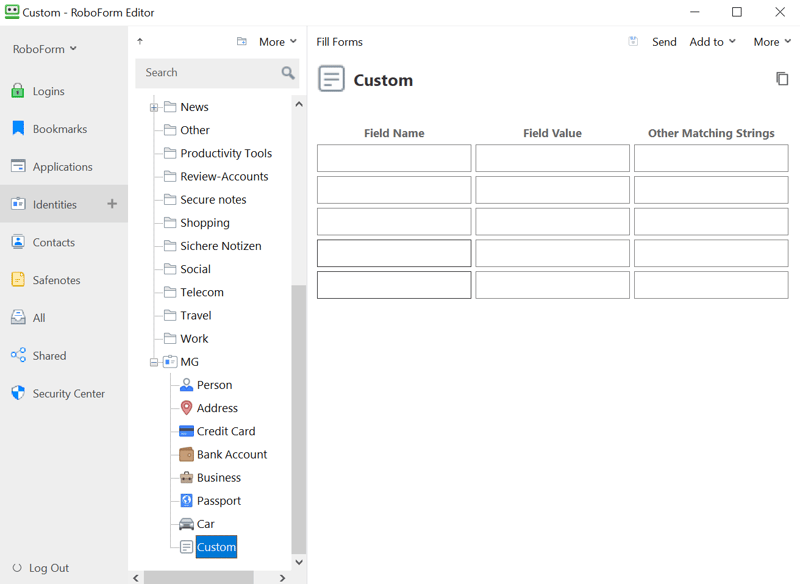Click the Field Value column header
The height and width of the screenshot is (584, 800).
tap(553, 133)
